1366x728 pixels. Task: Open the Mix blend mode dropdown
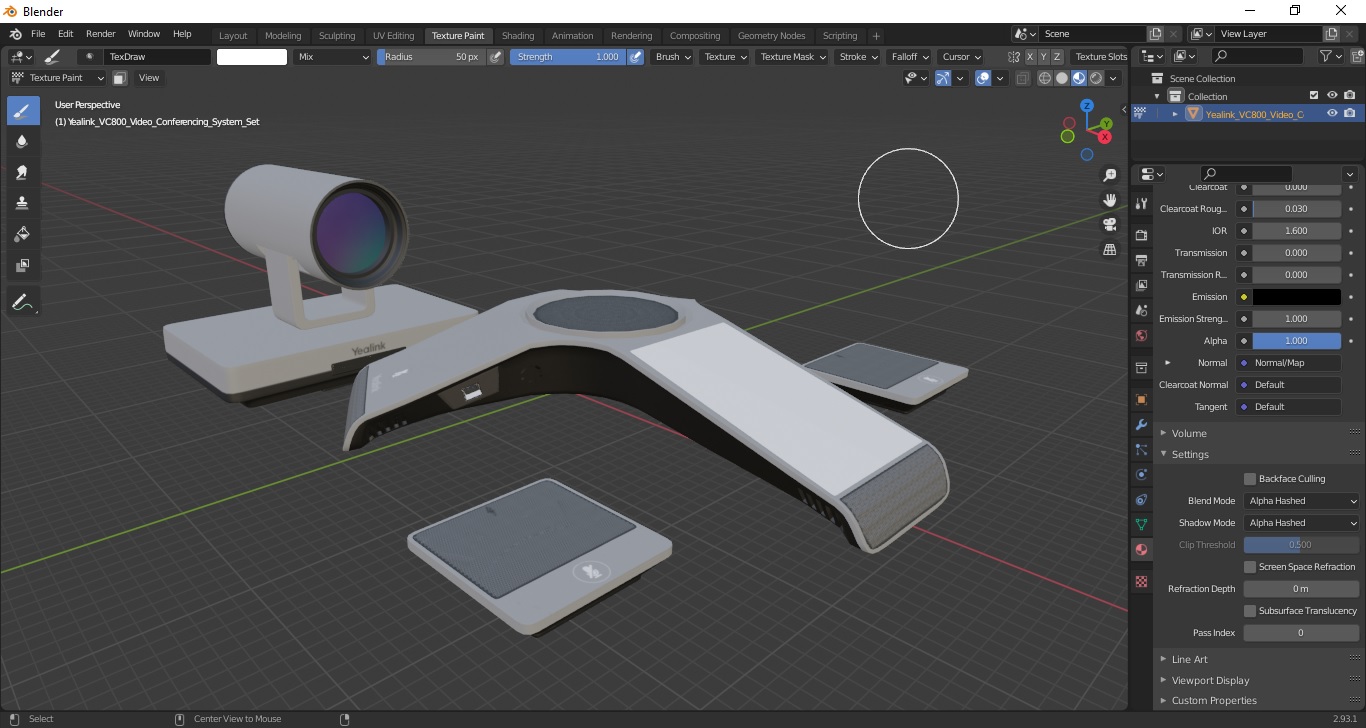coord(333,57)
